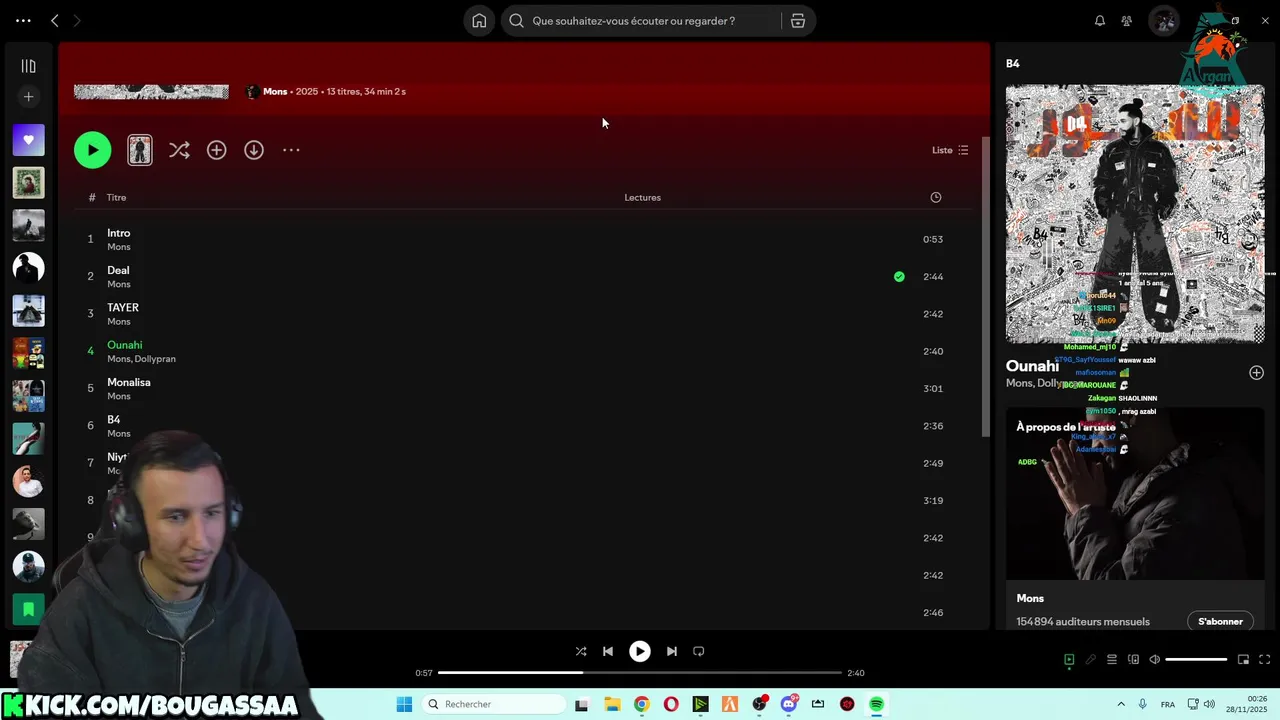Click the S'abonner button
This screenshot has width=1280, height=720.
[x=1220, y=622]
